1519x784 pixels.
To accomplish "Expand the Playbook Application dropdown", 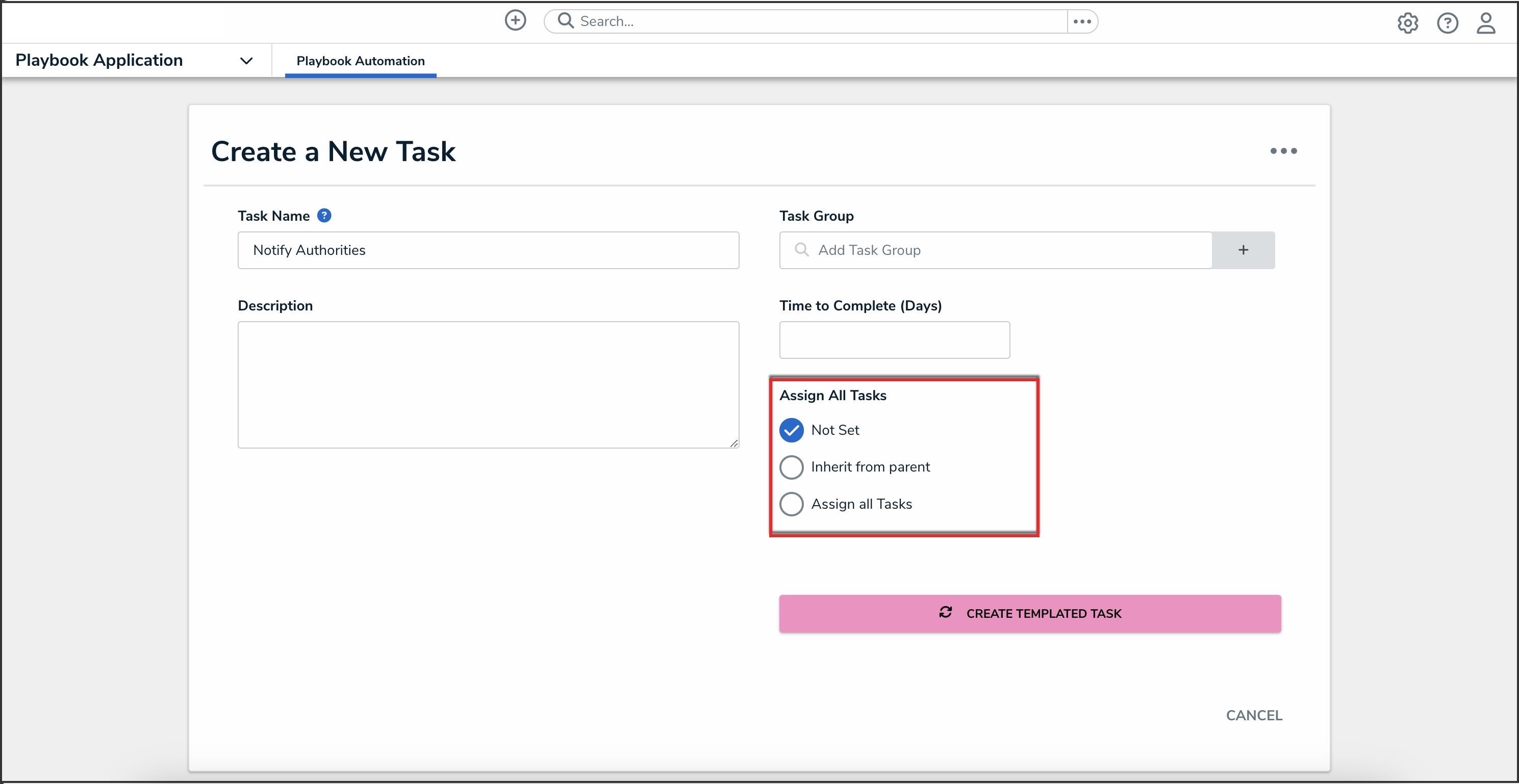I will coord(246,60).
